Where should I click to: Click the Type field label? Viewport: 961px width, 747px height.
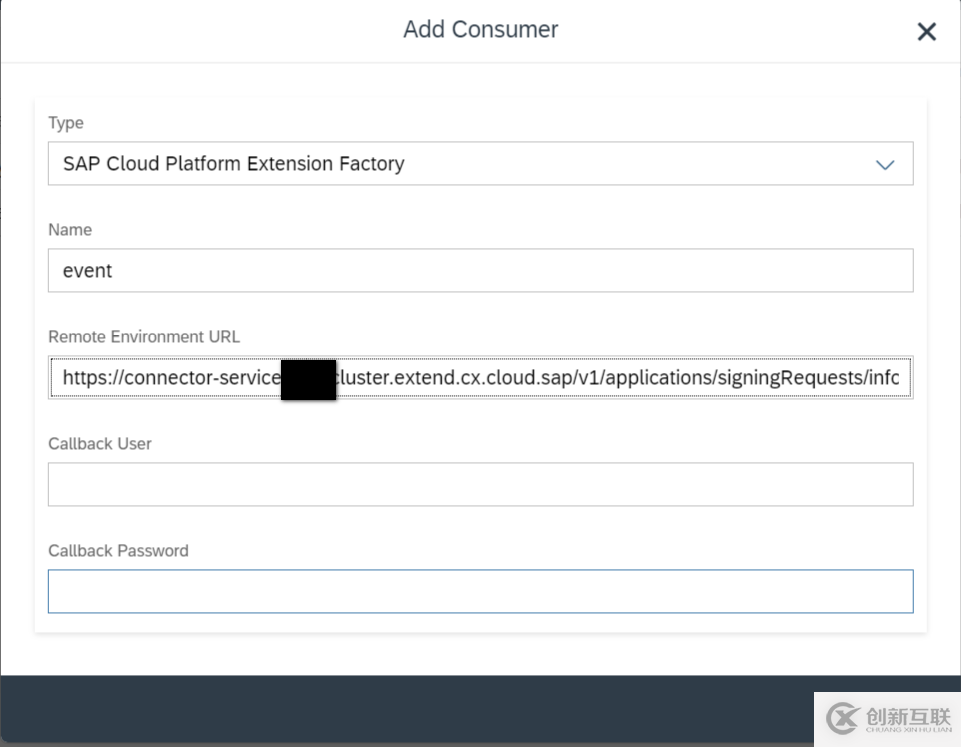(x=65, y=122)
